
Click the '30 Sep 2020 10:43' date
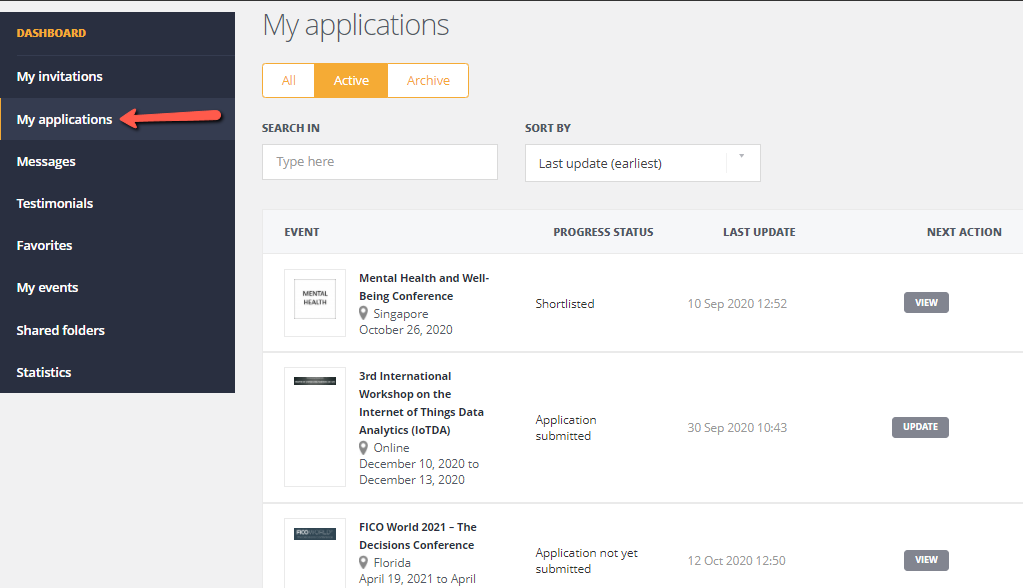(x=737, y=427)
